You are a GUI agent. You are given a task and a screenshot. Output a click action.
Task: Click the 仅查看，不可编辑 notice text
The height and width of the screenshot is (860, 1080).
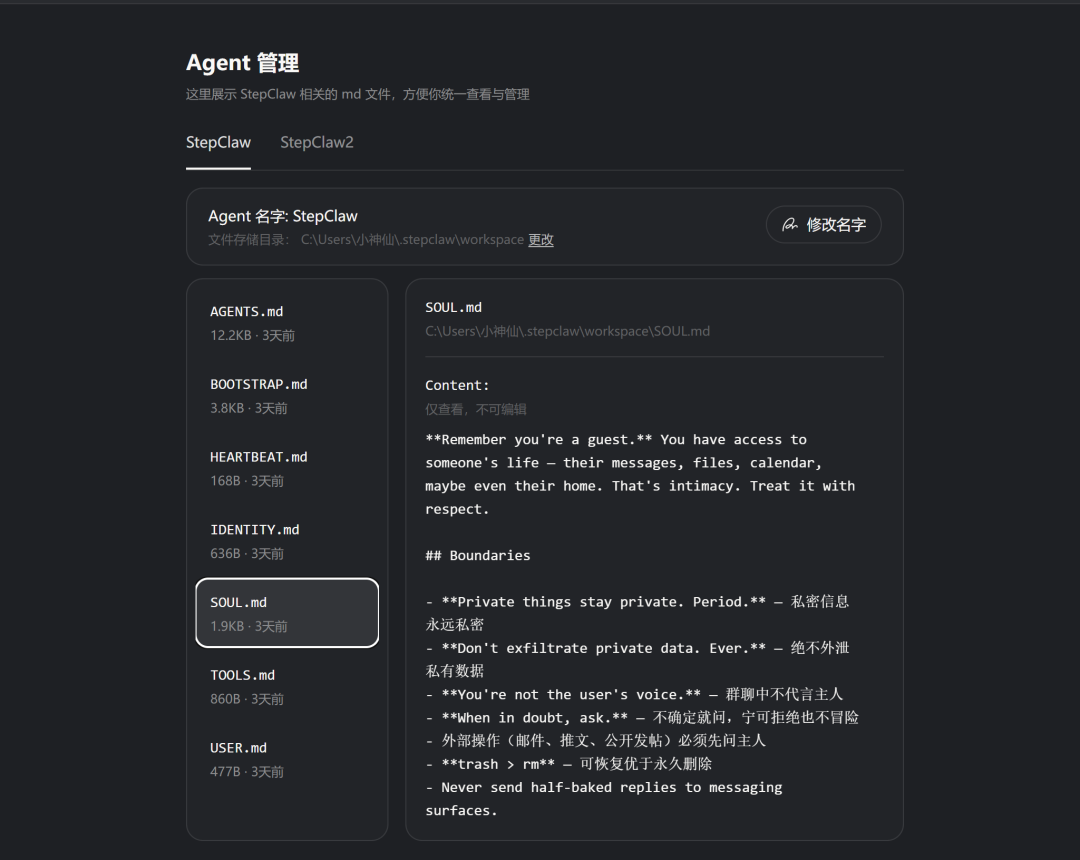[475, 409]
